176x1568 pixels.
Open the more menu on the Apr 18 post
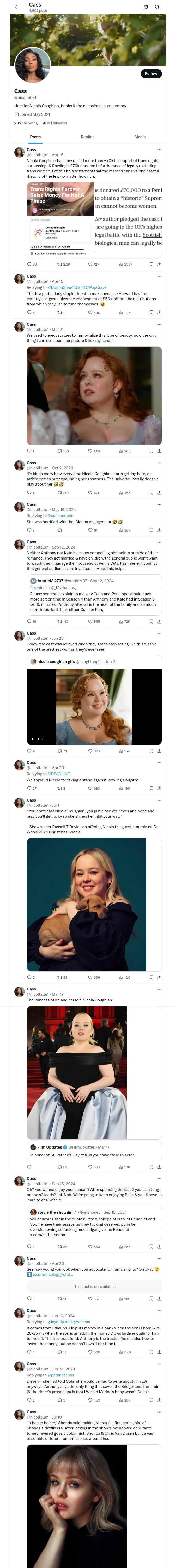coord(159,149)
